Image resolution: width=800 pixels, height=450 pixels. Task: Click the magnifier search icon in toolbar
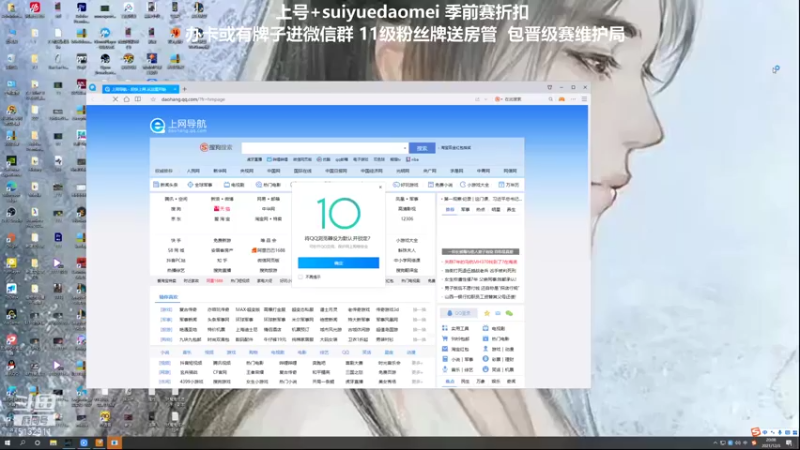[551, 99]
